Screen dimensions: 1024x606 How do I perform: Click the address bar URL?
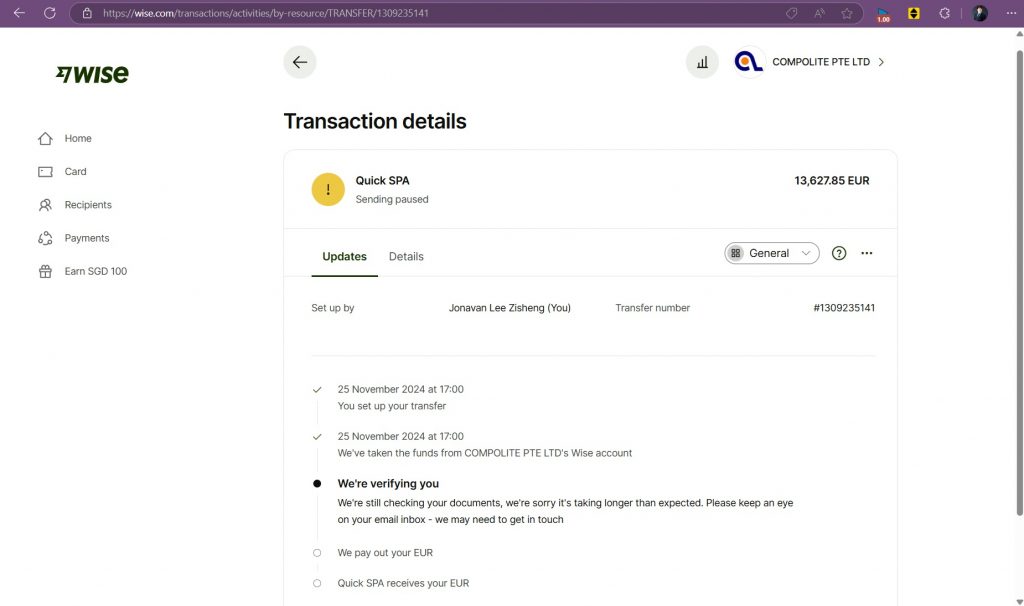tap(265, 13)
